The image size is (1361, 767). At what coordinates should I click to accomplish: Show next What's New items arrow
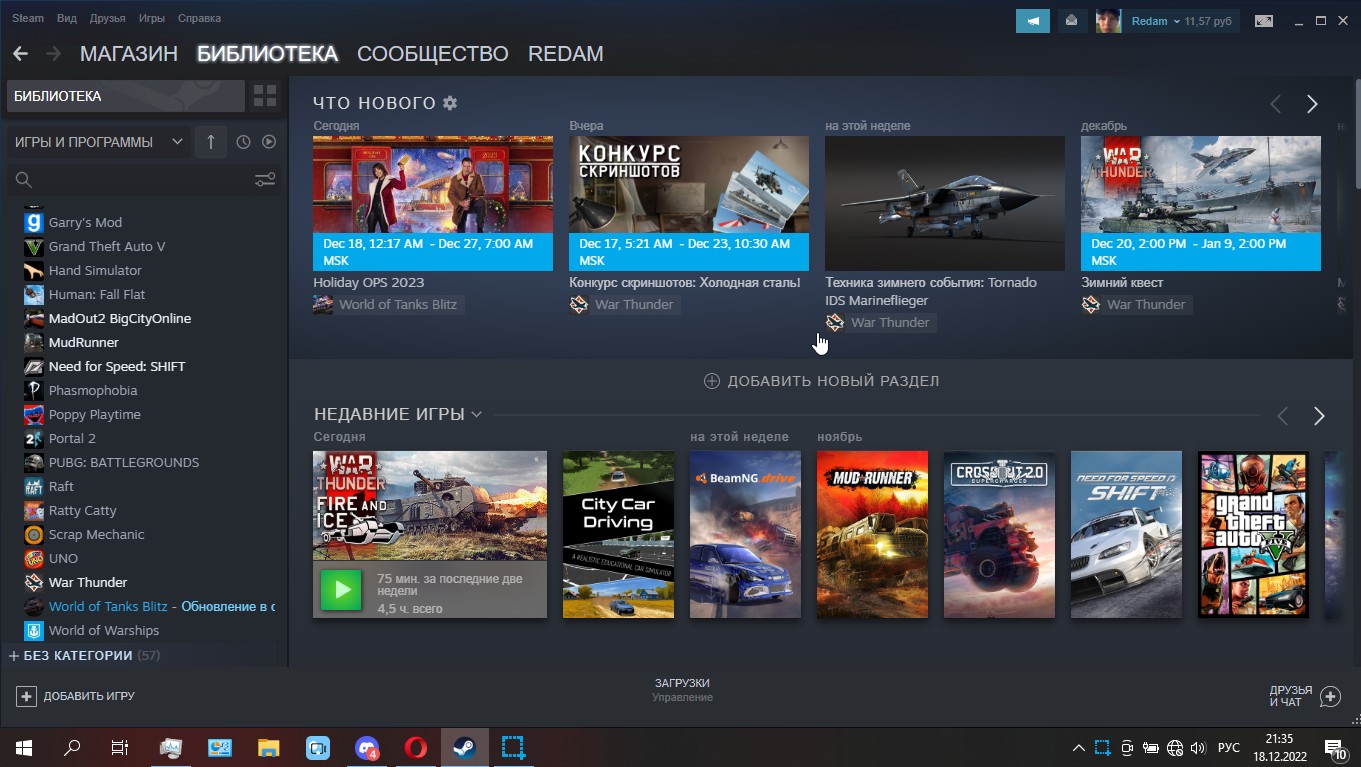[1312, 104]
